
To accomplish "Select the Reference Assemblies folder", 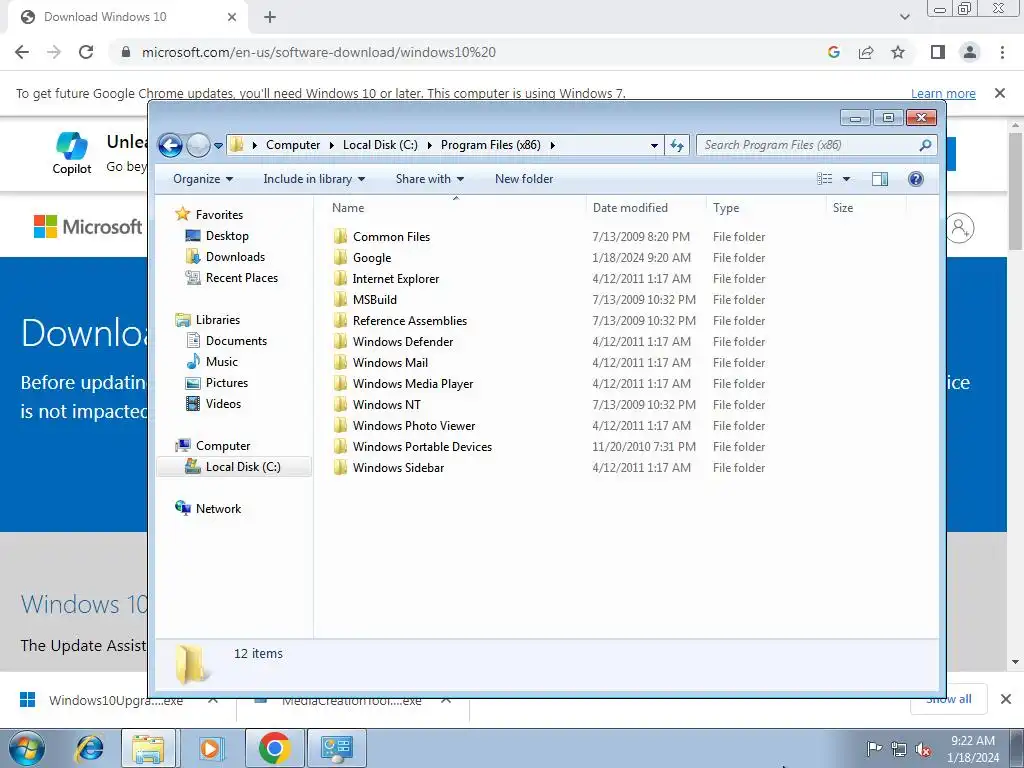I will click(x=409, y=321).
